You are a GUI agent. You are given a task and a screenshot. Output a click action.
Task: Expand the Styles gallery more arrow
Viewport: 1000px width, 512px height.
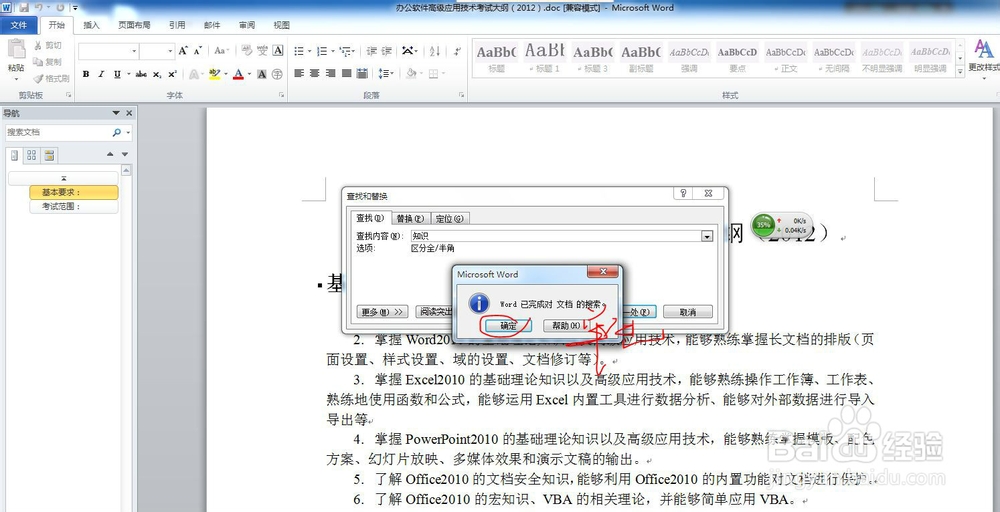(x=960, y=72)
